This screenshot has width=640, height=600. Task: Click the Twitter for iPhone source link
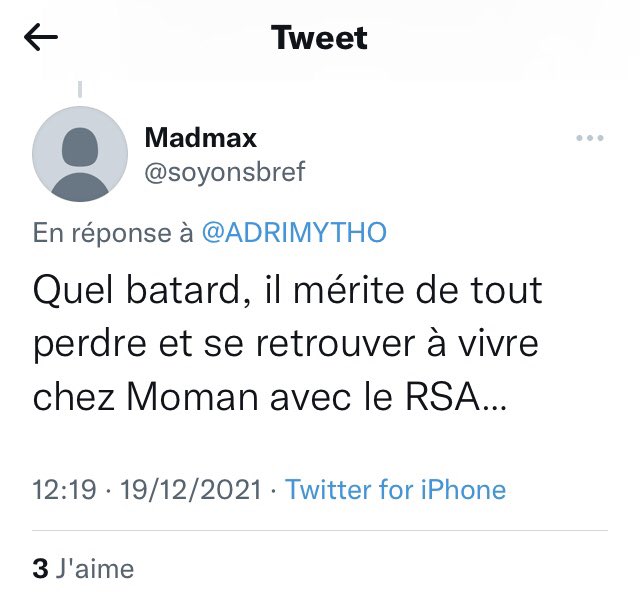click(x=395, y=490)
